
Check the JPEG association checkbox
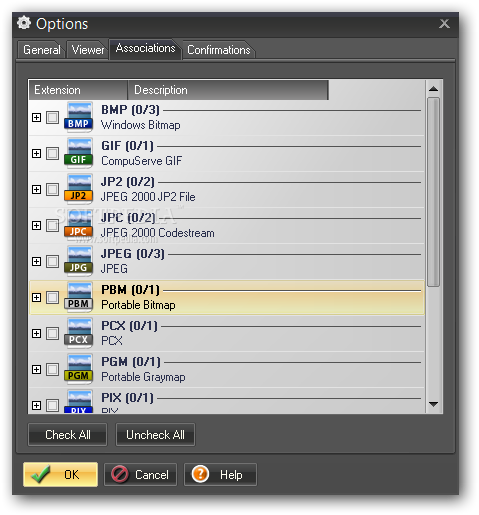point(52,261)
